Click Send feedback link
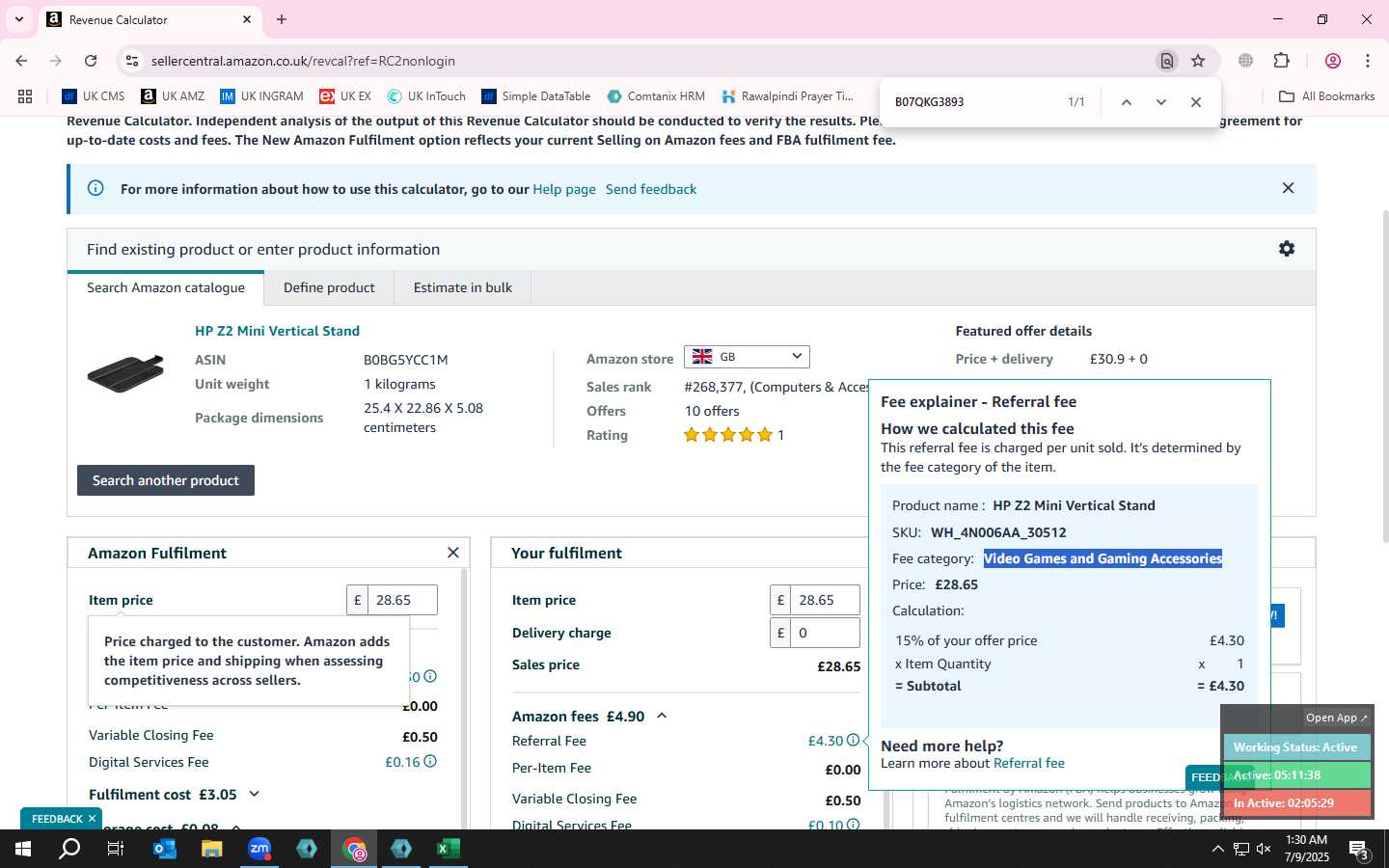The height and width of the screenshot is (868, 1389). [651, 189]
